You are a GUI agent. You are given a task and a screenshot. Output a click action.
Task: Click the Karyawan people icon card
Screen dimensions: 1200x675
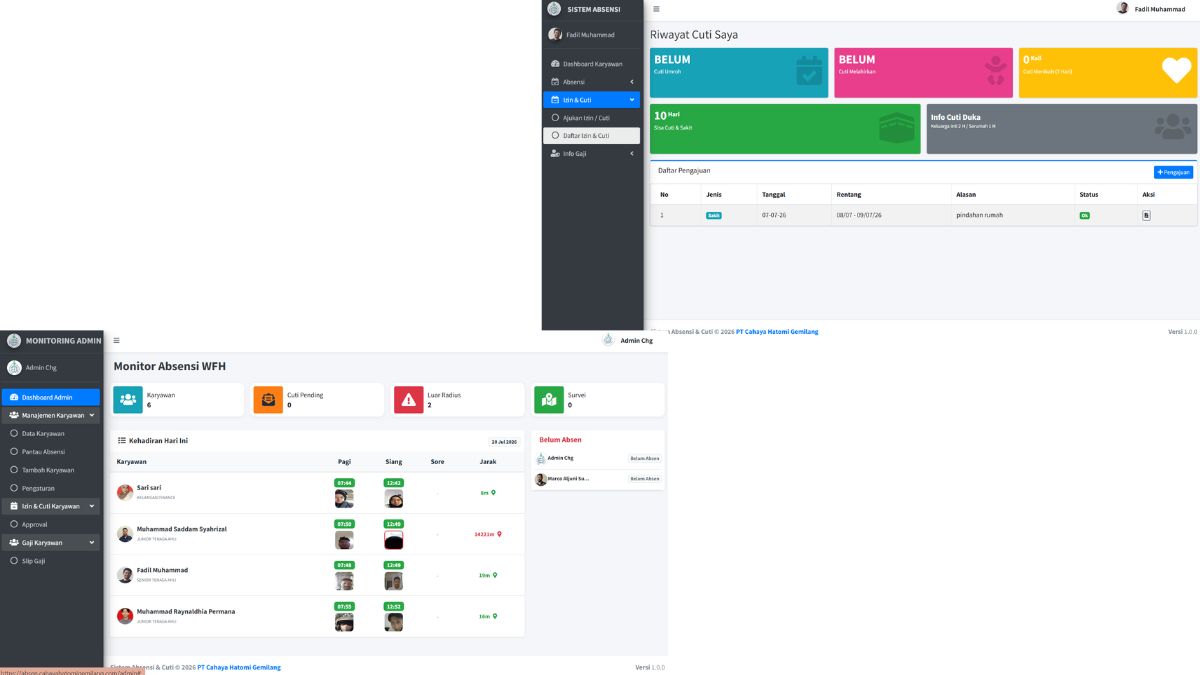click(128, 400)
